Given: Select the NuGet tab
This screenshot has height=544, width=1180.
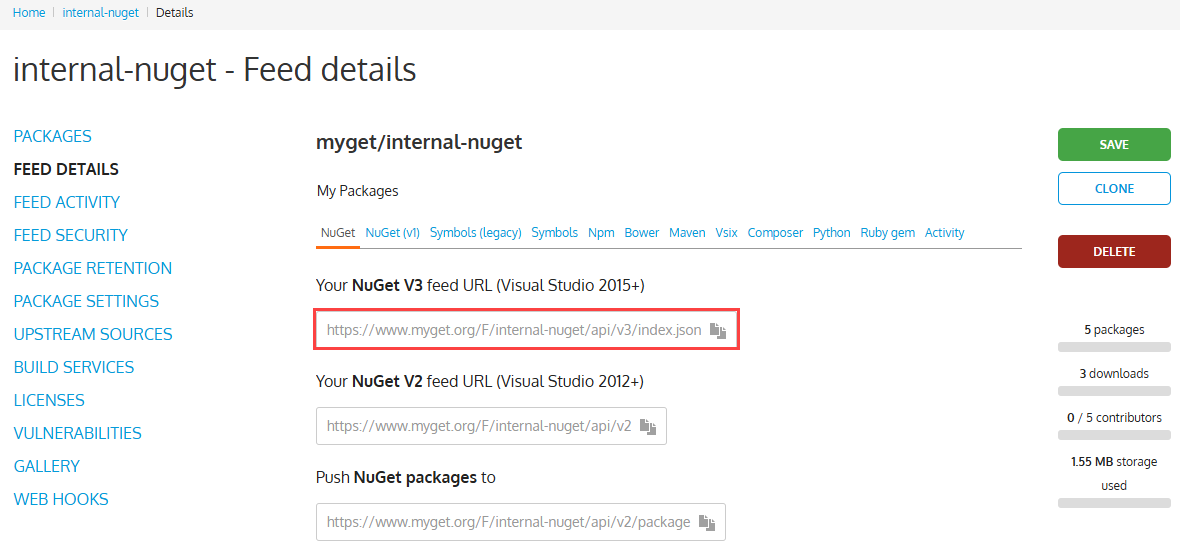Looking at the screenshot, I should (x=338, y=233).
